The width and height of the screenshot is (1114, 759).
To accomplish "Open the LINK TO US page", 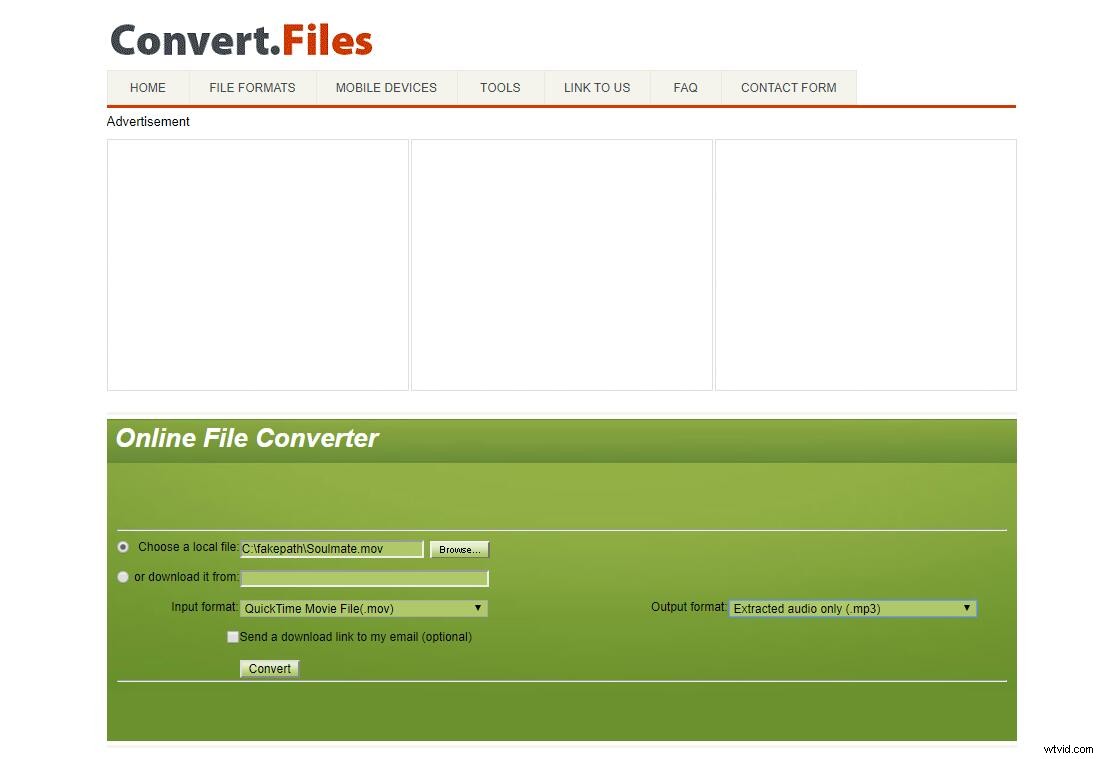I will [x=597, y=87].
